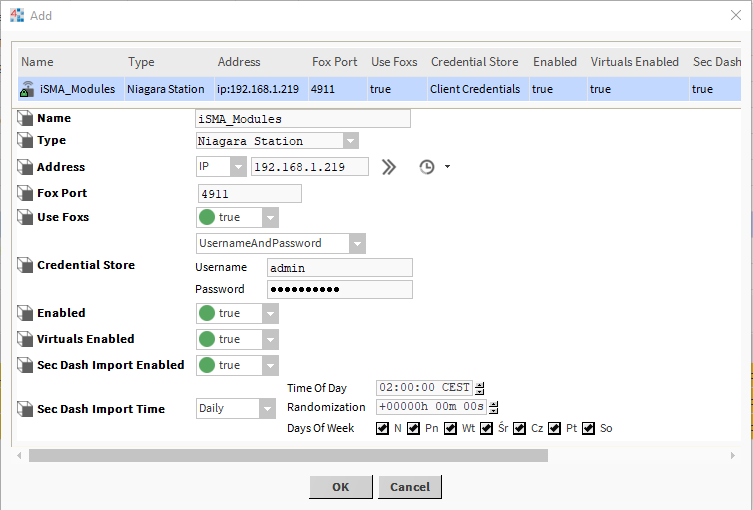The width and height of the screenshot is (753, 510).
Task: Click the double-chevron icon next to address field
Action: (x=389, y=167)
